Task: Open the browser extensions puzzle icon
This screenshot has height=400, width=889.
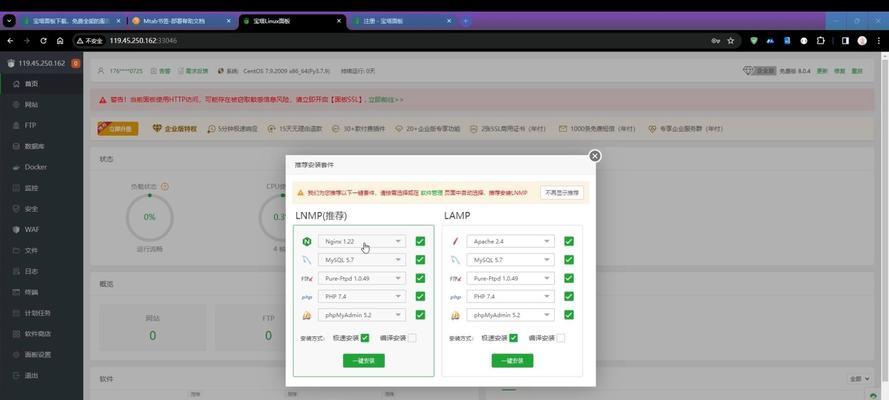Action: point(820,41)
